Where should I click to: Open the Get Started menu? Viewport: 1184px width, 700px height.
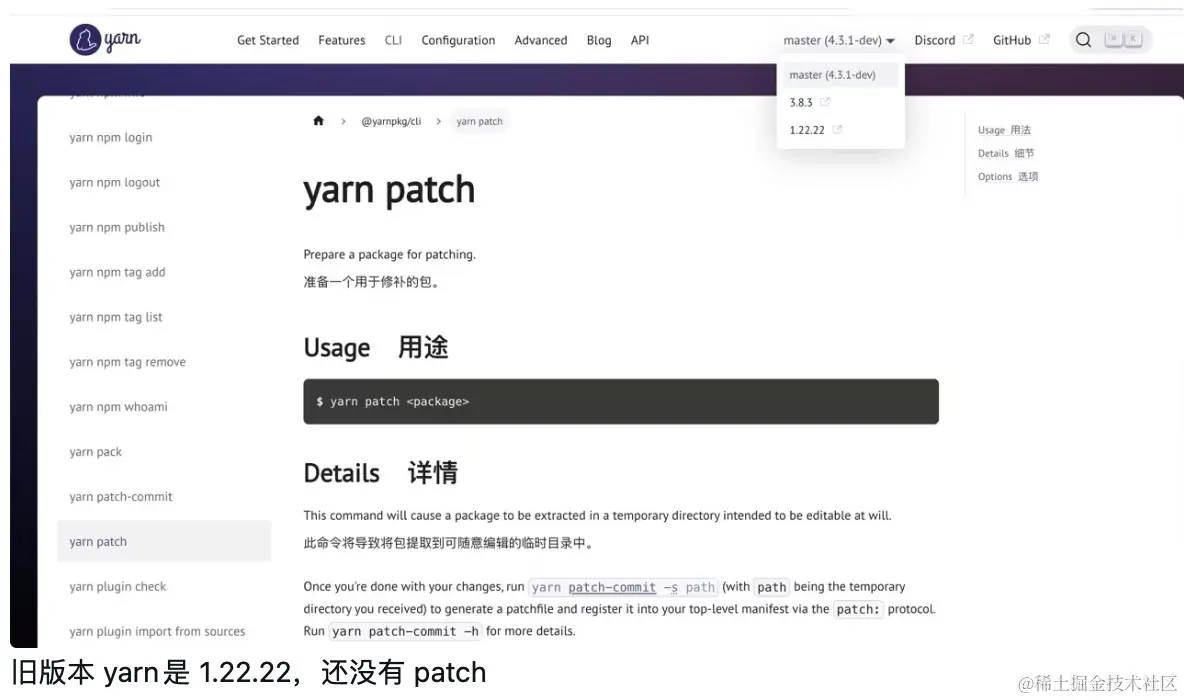pyautogui.click(x=268, y=40)
